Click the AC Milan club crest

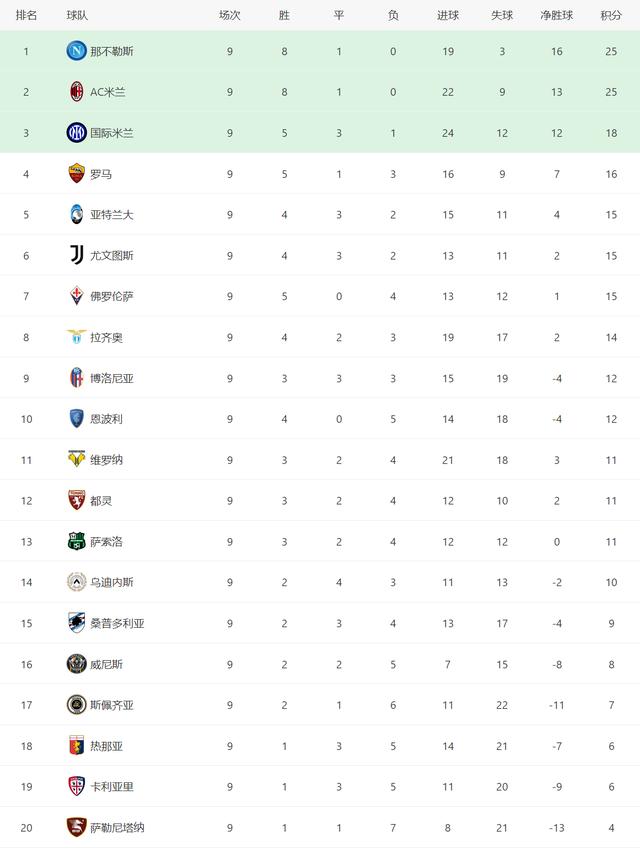tap(76, 92)
